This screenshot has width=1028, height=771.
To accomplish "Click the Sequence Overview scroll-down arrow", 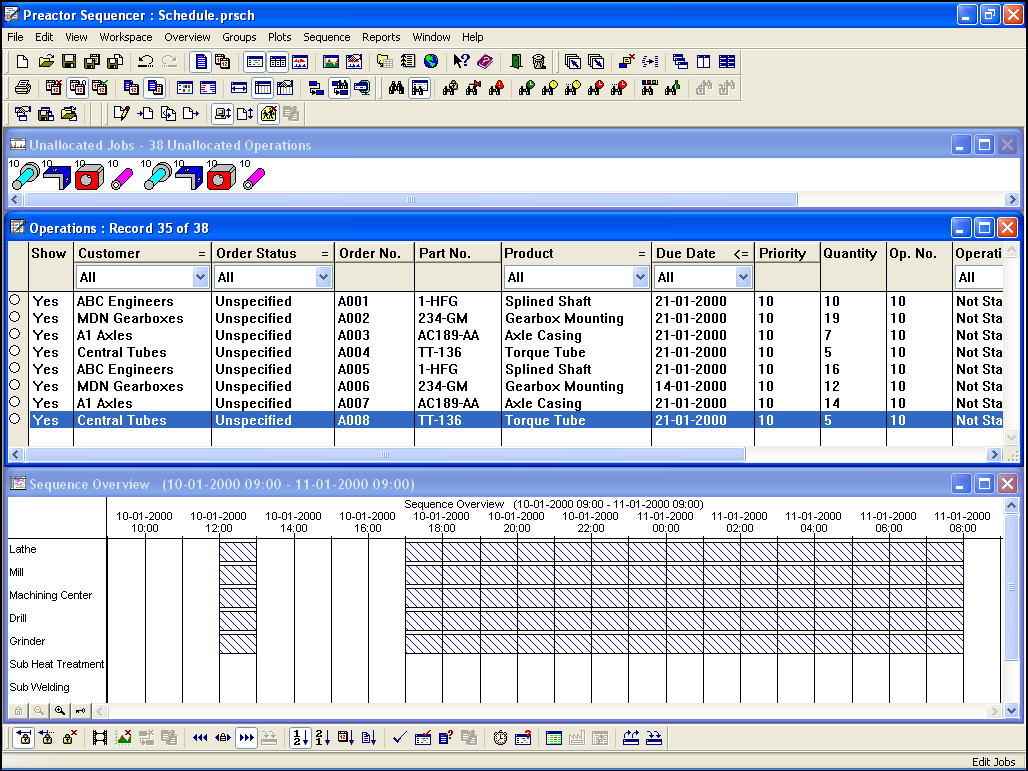I will tap(1011, 710).
